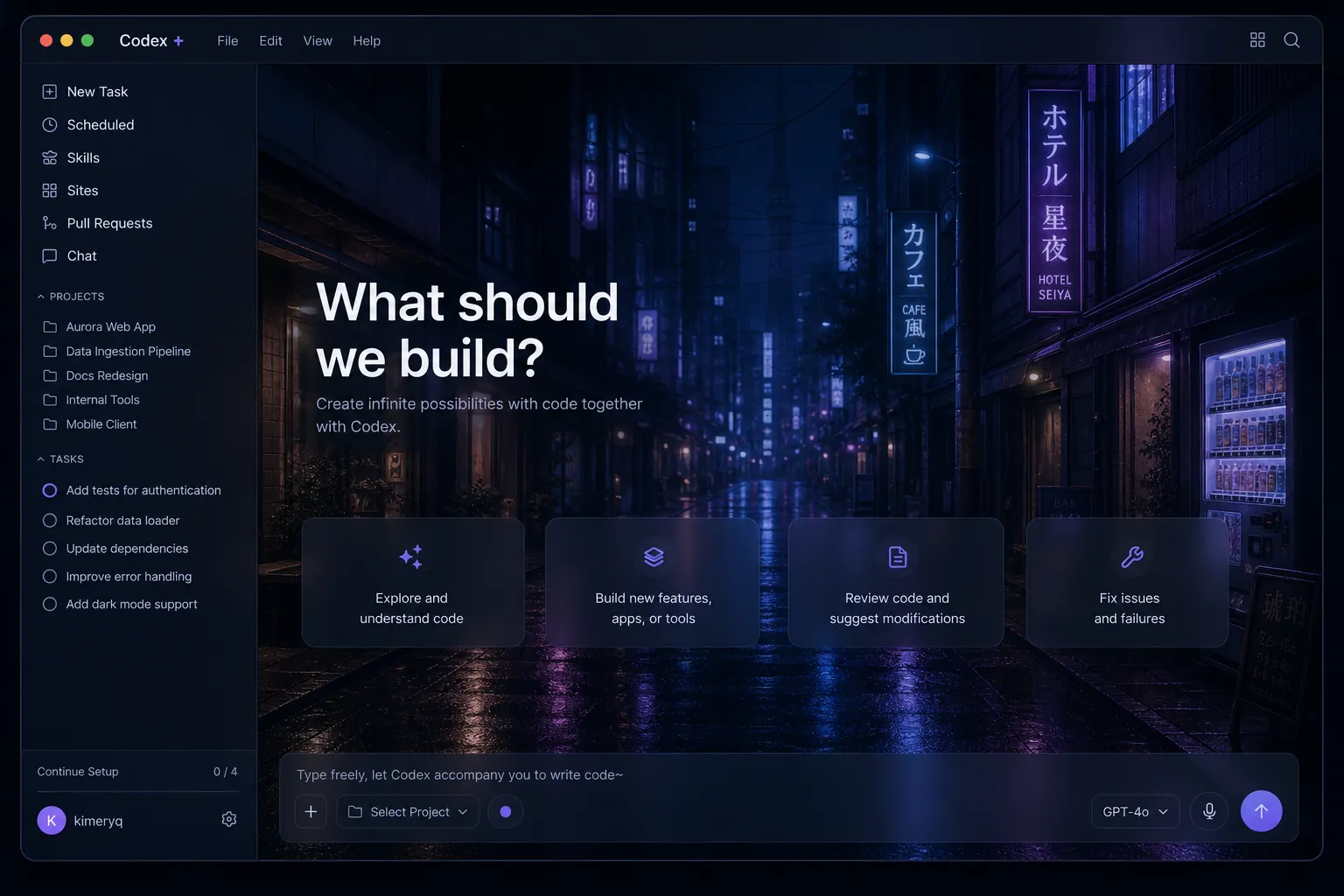Send prompt with purple arrow button
The width and height of the screenshot is (1344, 896).
click(1261, 811)
